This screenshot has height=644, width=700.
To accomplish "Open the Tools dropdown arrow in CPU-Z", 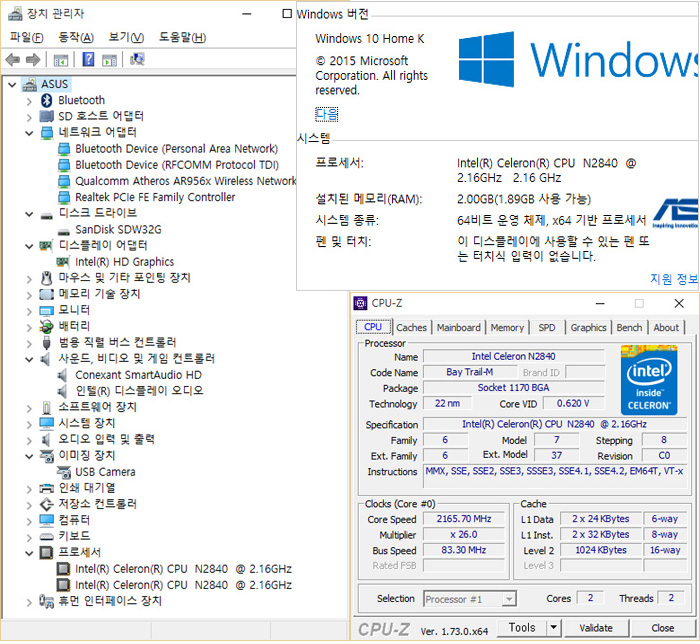I will pyautogui.click(x=553, y=627).
